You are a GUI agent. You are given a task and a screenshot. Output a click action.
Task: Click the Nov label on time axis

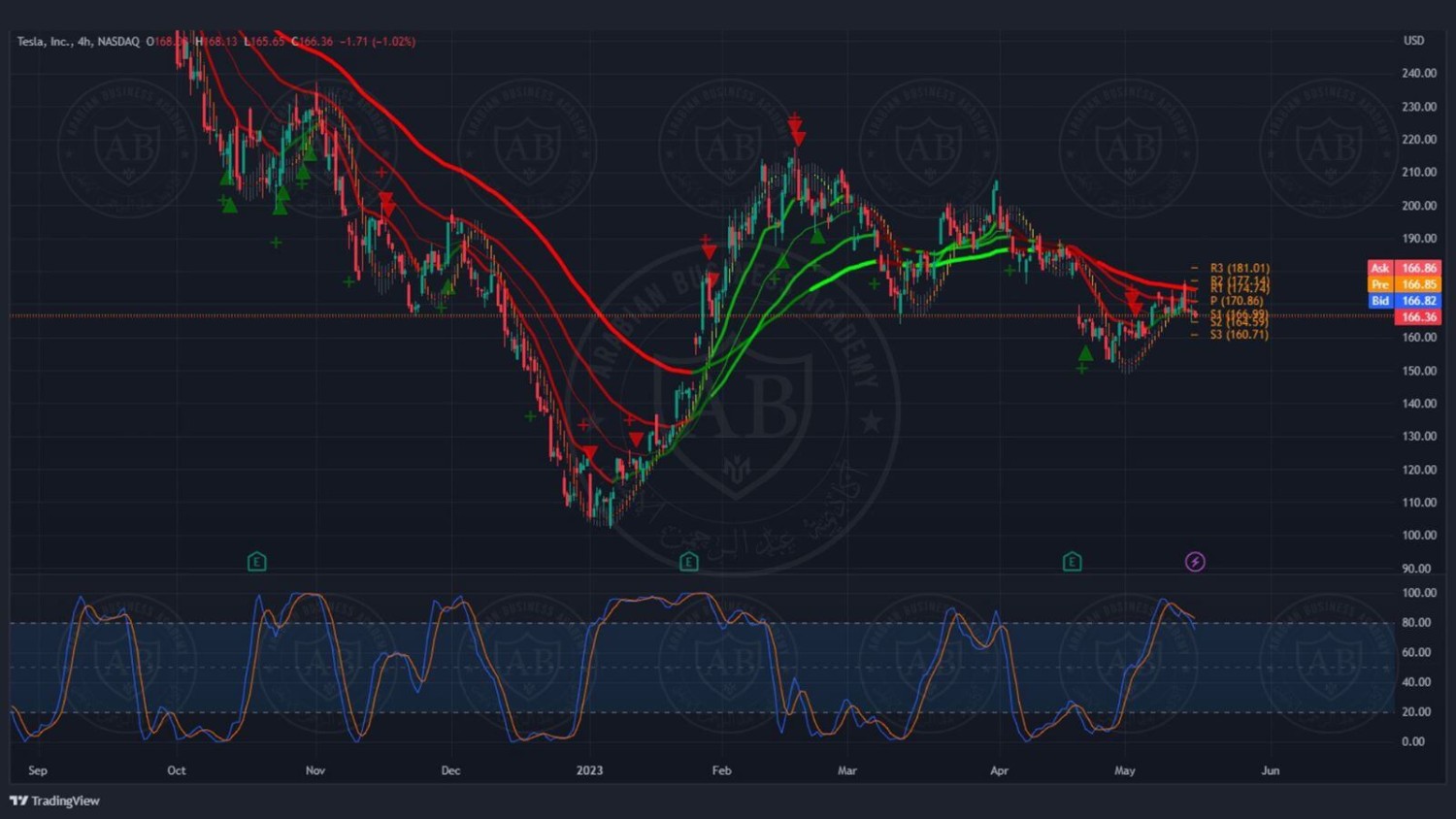click(x=314, y=770)
